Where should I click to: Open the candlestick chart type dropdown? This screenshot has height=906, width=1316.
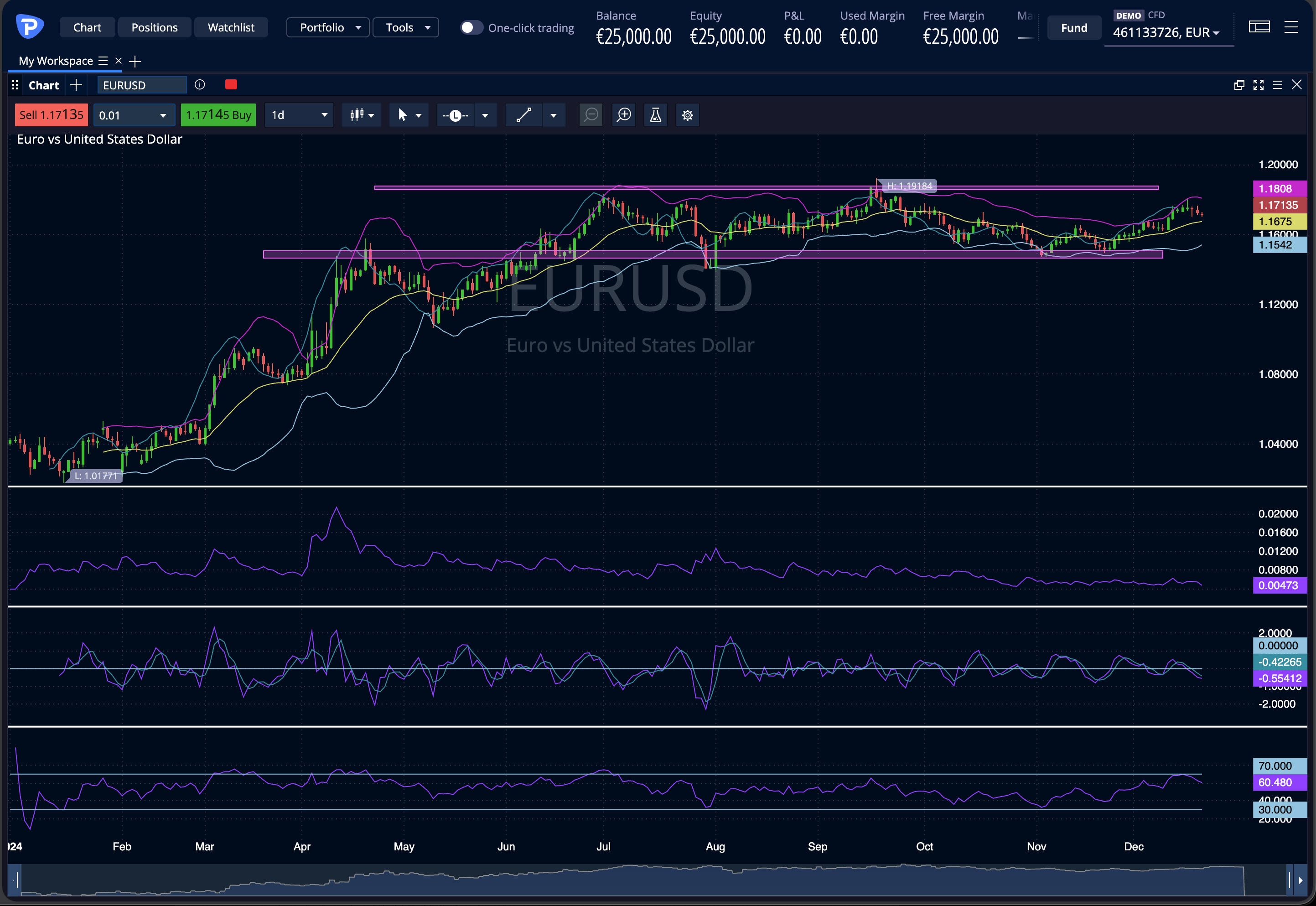pyautogui.click(x=362, y=115)
